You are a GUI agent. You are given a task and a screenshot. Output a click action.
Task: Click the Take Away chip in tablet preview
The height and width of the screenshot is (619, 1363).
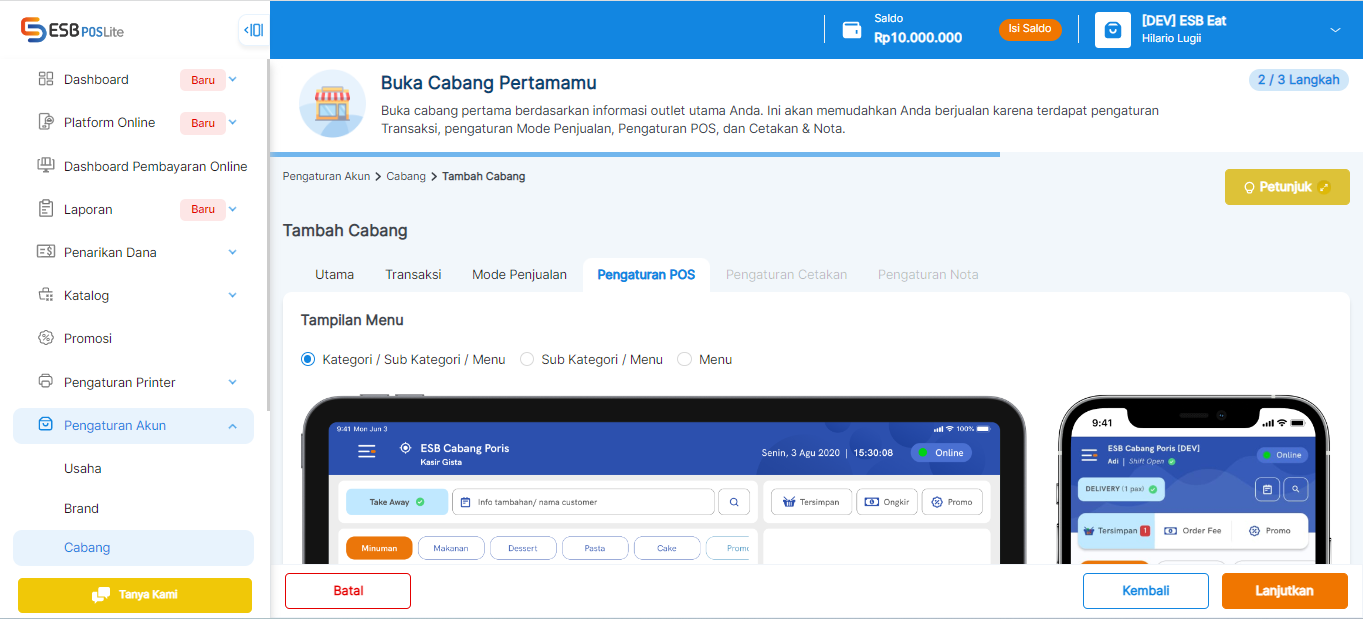pyautogui.click(x=397, y=502)
